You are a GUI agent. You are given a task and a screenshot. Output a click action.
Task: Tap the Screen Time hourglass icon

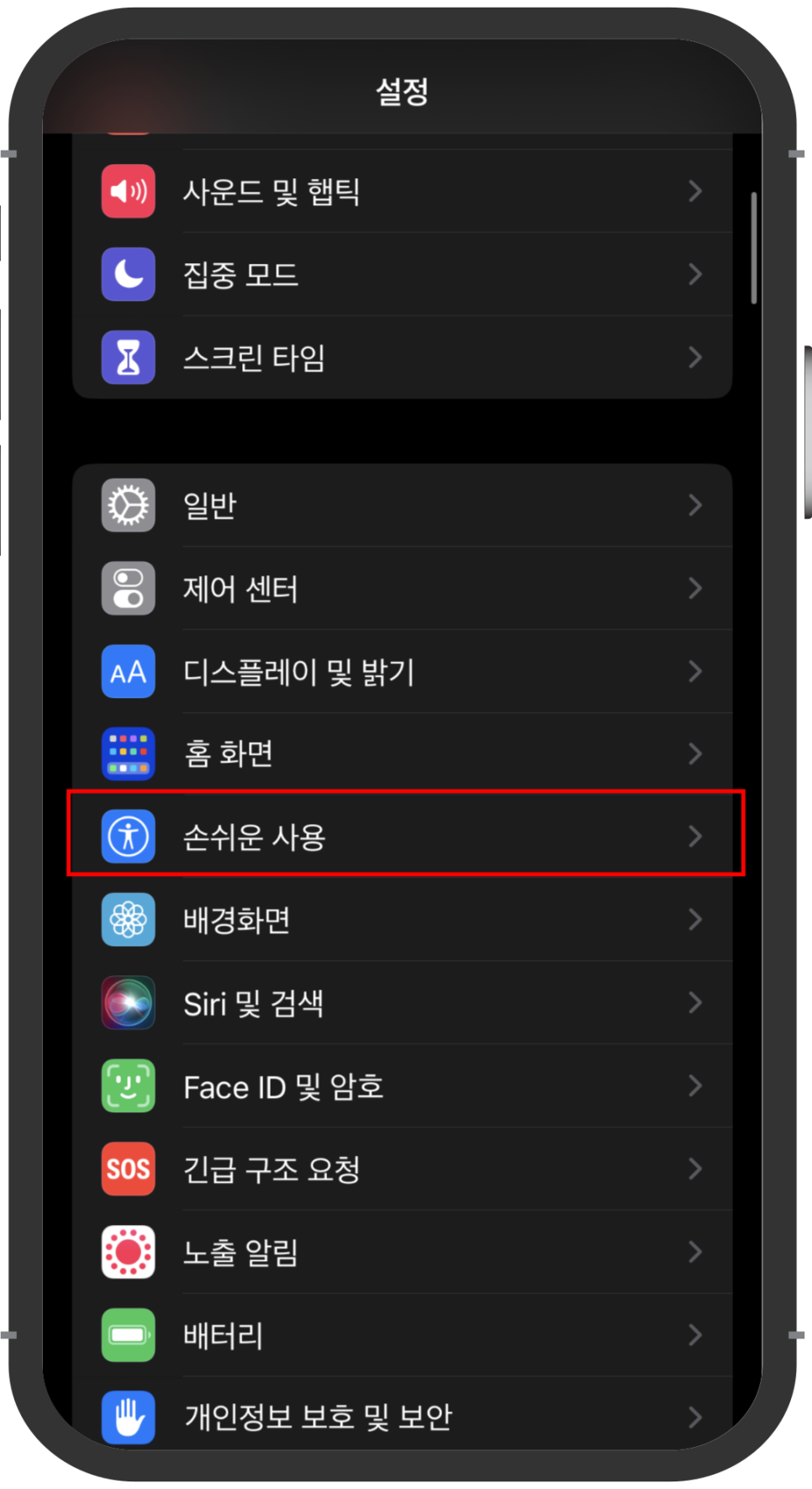128,357
